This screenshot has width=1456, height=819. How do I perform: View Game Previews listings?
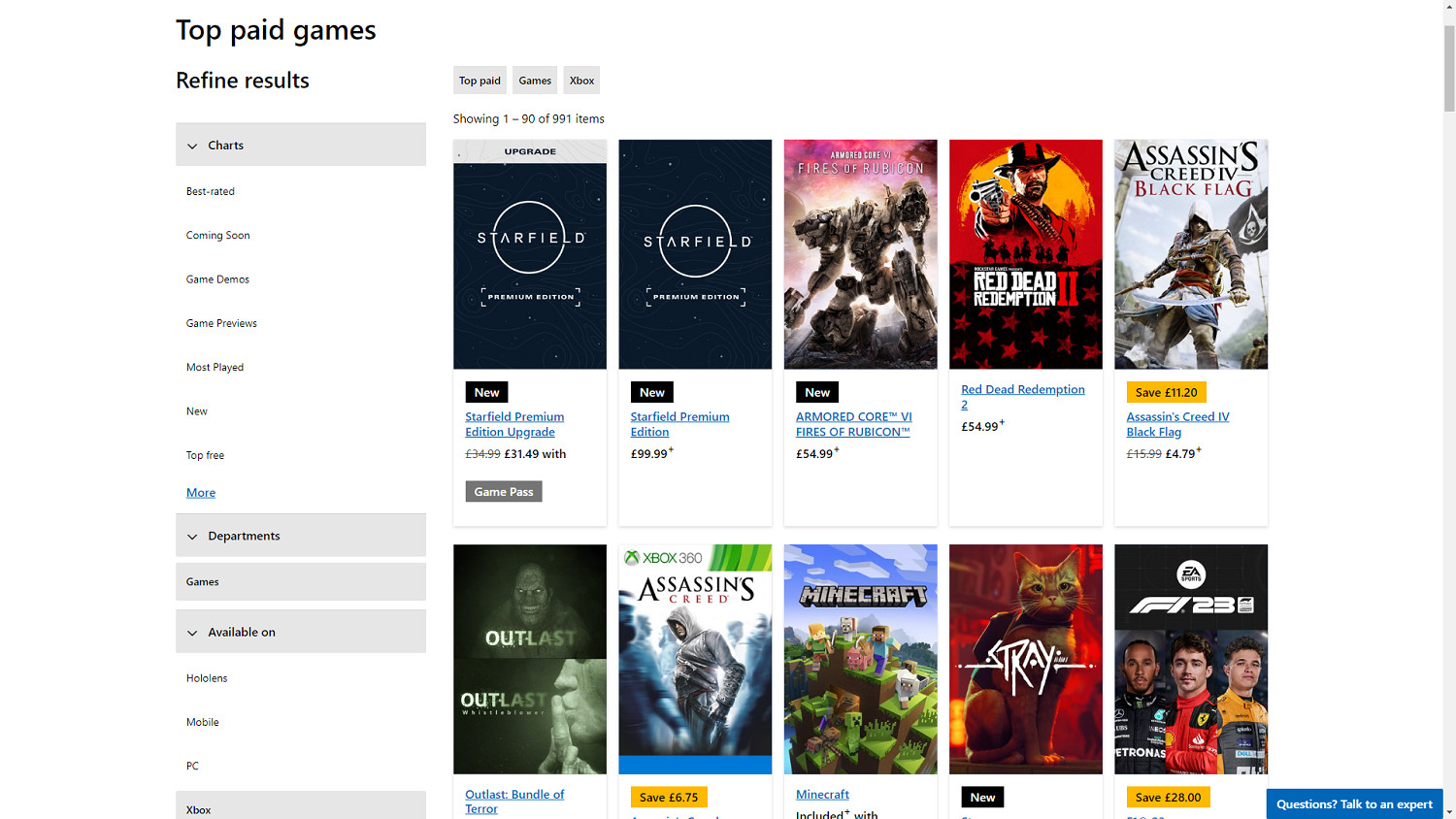(x=221, y=322)
